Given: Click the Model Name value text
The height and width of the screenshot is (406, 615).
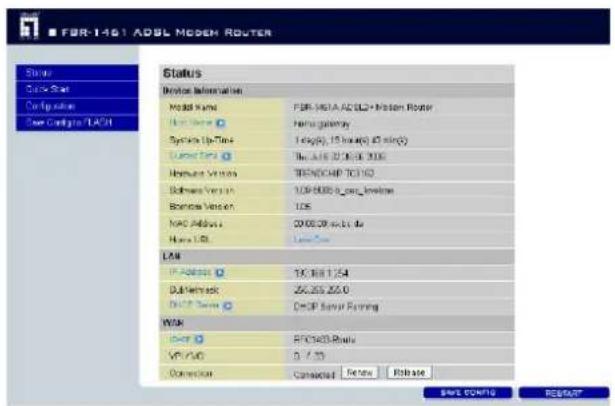Looking at the screenshot, I should click(x=363, y=107).
